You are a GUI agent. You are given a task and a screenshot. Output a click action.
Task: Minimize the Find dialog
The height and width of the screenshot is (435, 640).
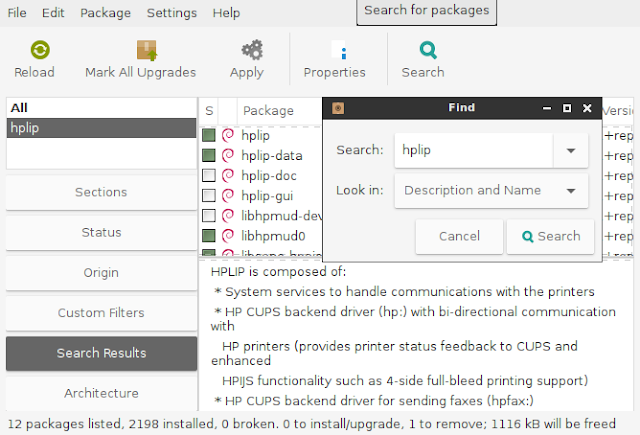(547, 108)
